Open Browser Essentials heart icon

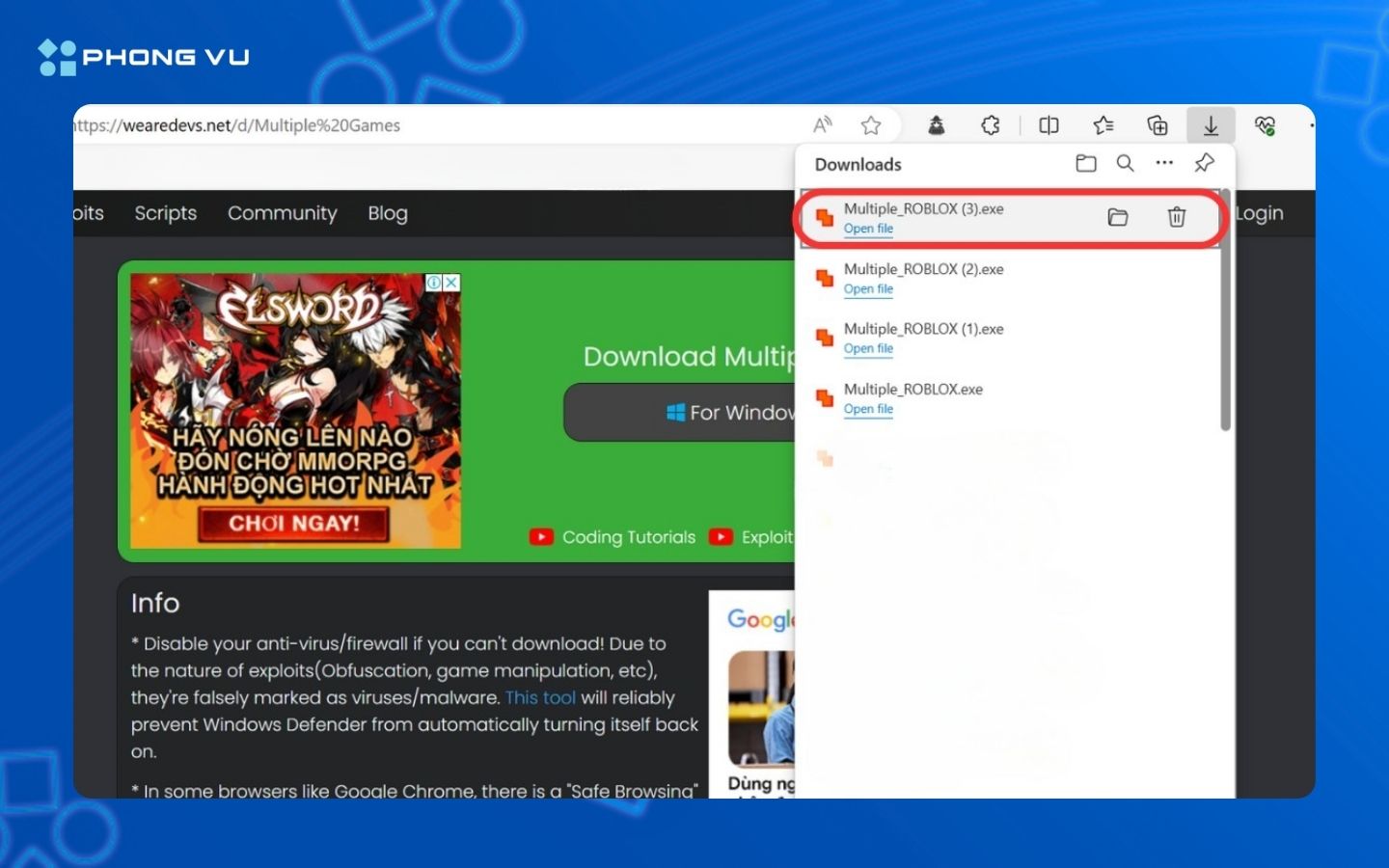click(1266, 124)
